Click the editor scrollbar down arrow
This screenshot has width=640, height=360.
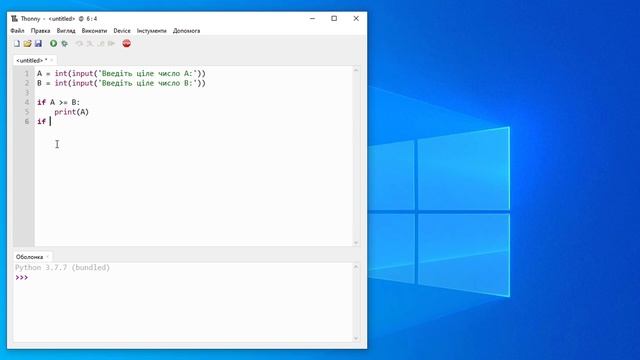(356, 243)
